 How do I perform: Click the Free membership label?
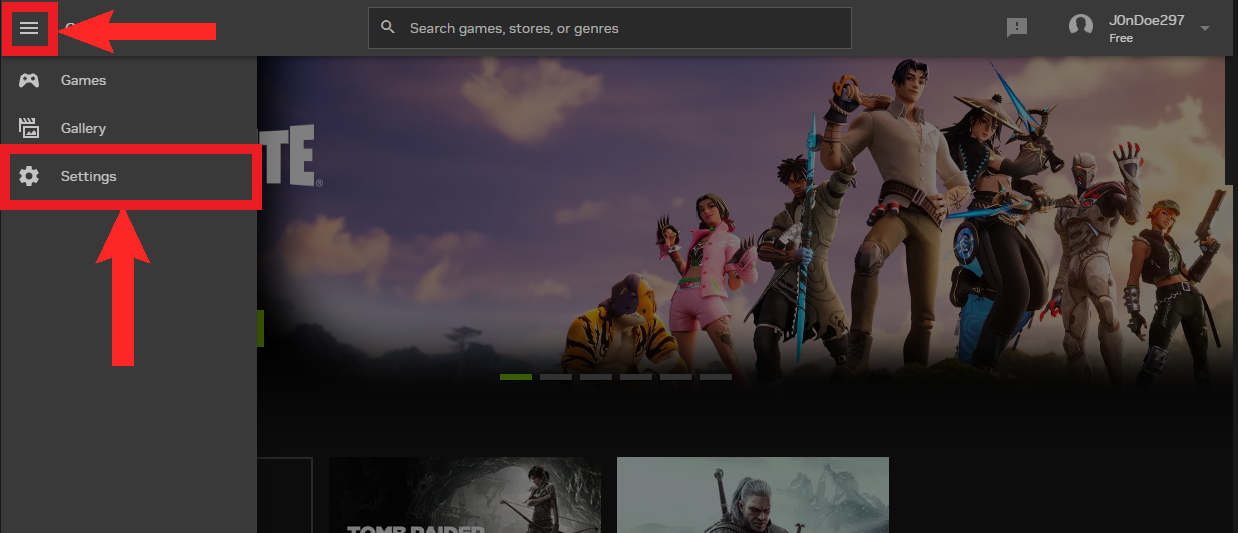pyautogui.click(x=1121, y=38)
